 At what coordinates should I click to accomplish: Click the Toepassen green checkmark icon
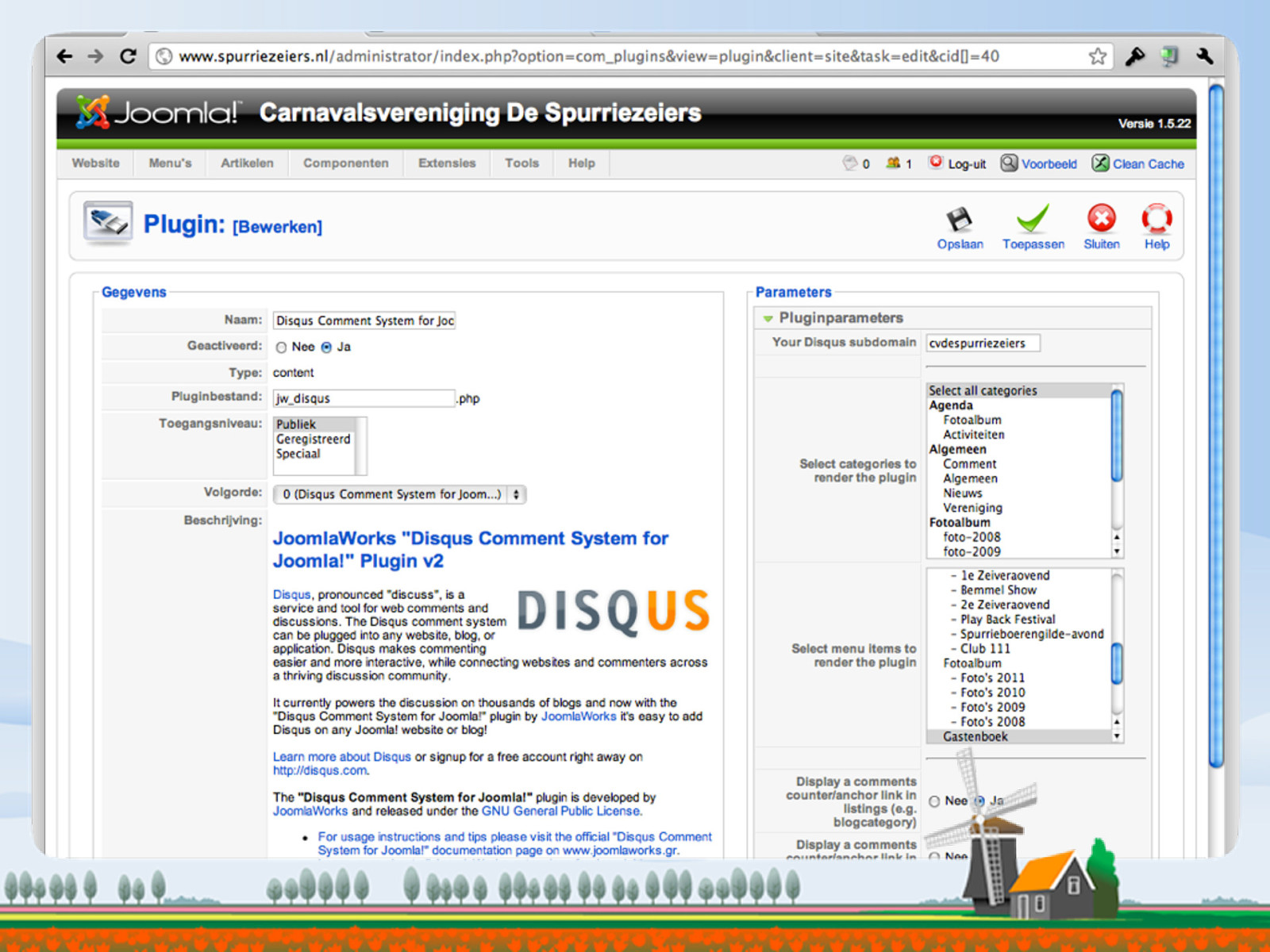point(1033,219)
